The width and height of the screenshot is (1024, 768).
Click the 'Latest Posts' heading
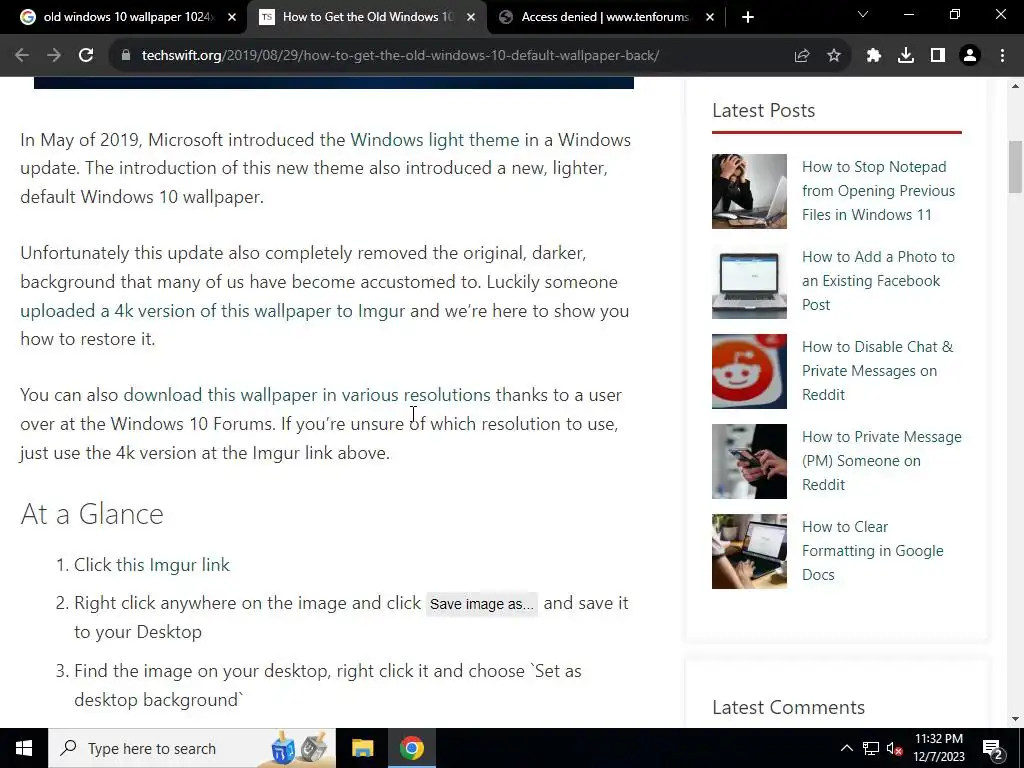pyautogui.click(x=763, y=110)
